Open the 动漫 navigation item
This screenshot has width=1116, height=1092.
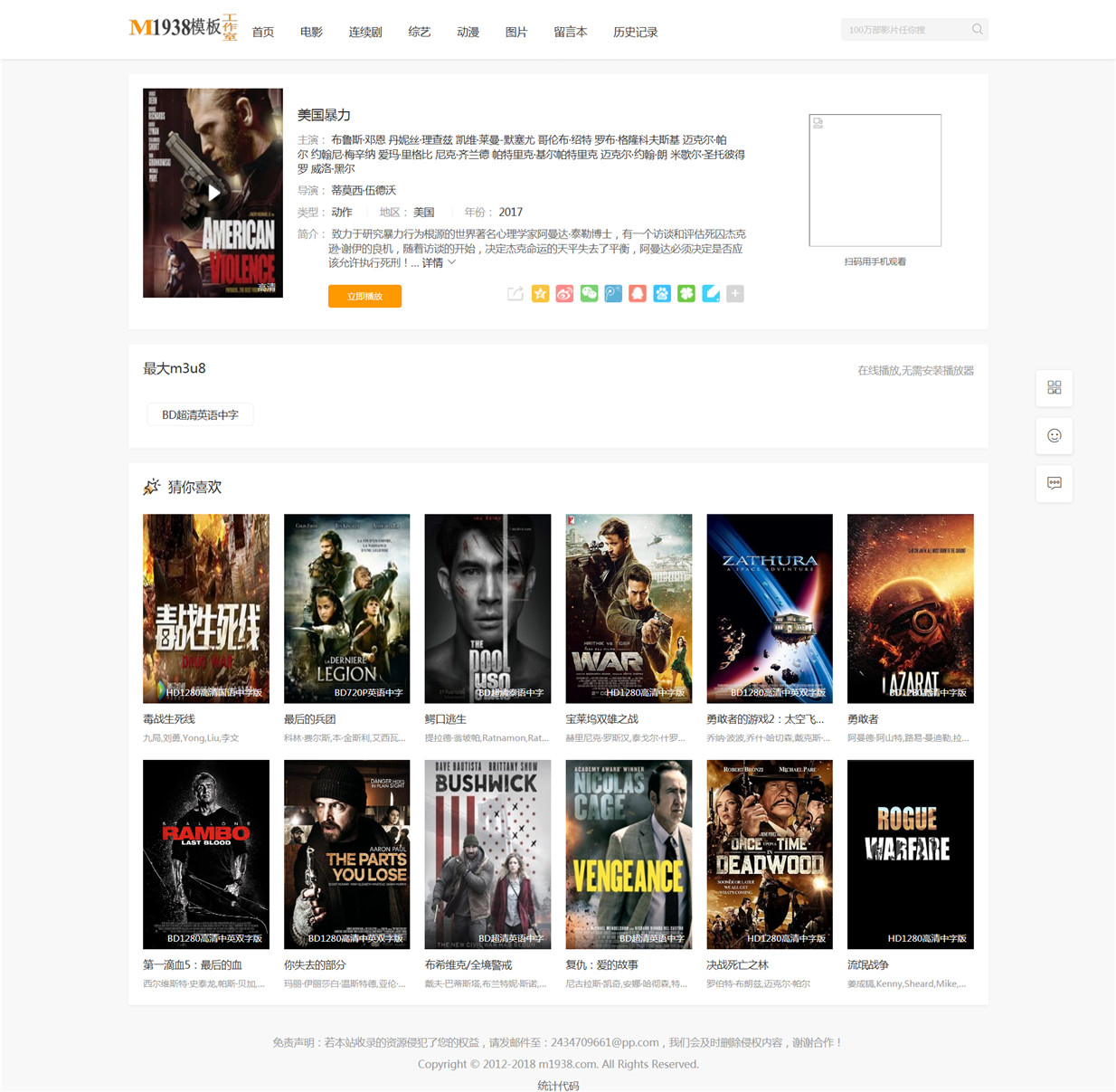pyautogui.click(x=468, y=32)
